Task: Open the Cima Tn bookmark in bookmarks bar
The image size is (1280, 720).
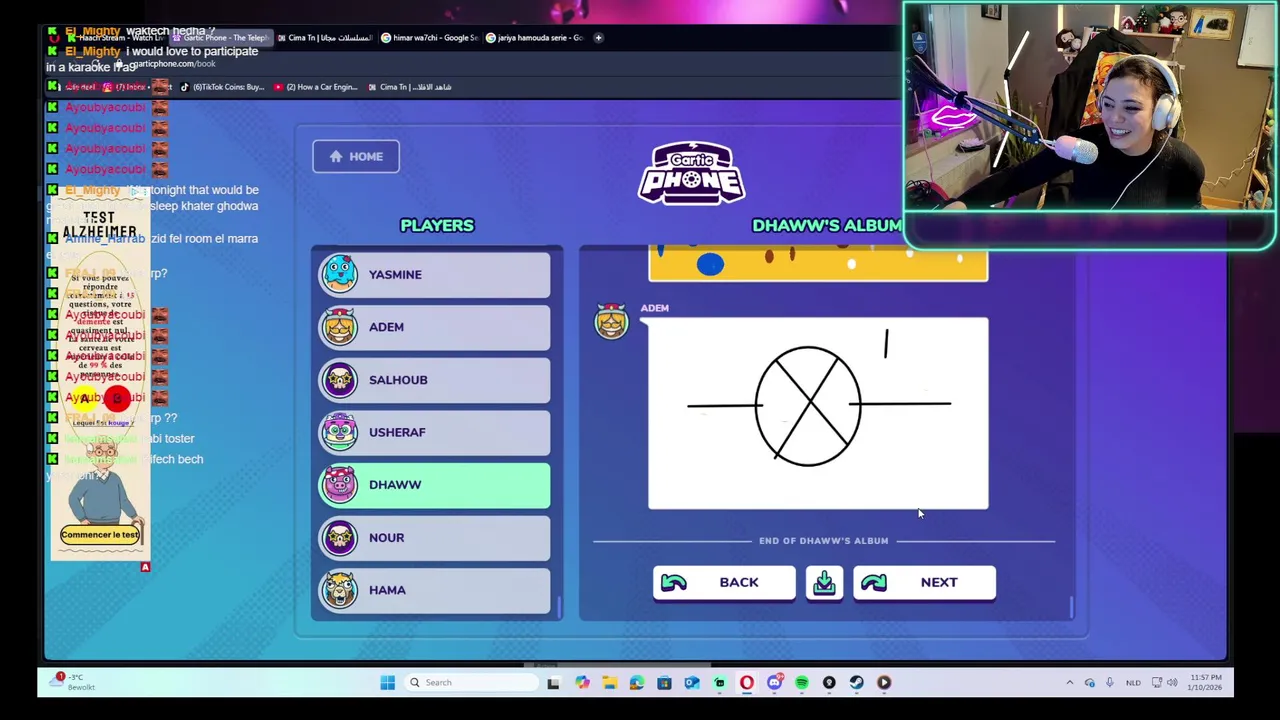Action: [410, 87]
